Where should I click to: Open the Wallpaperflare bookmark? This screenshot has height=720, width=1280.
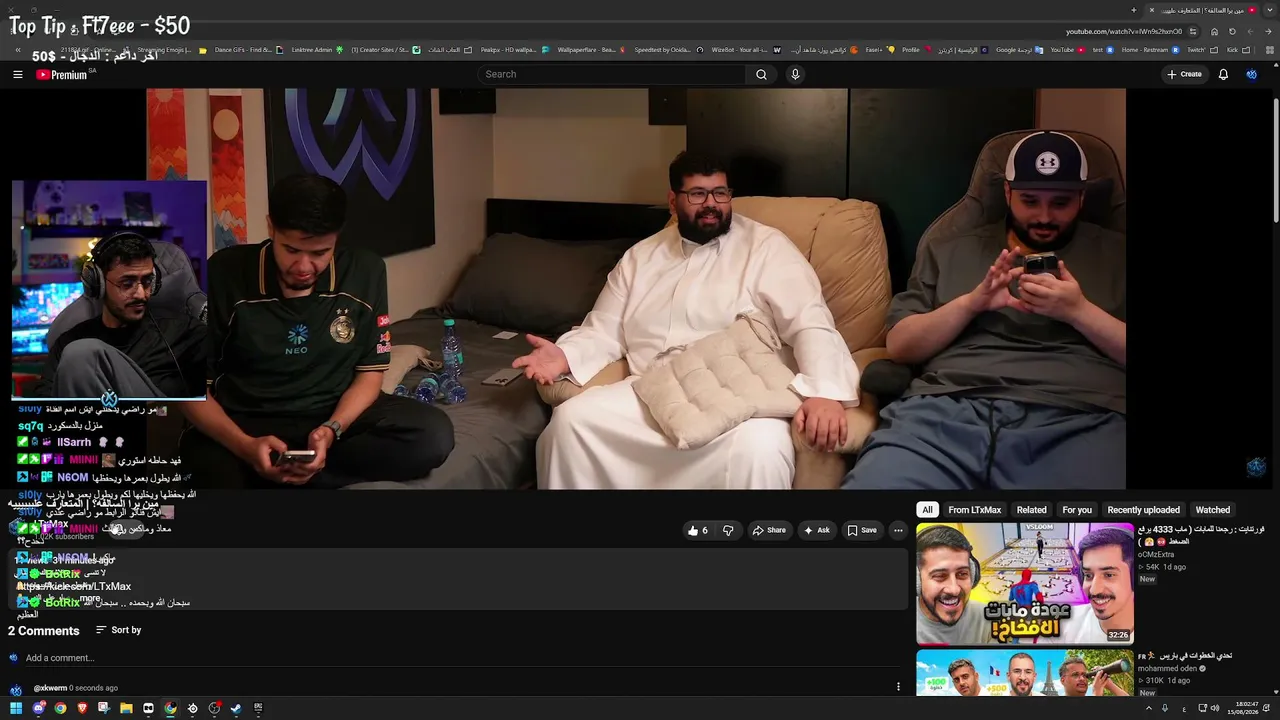[x=591, y=50]
